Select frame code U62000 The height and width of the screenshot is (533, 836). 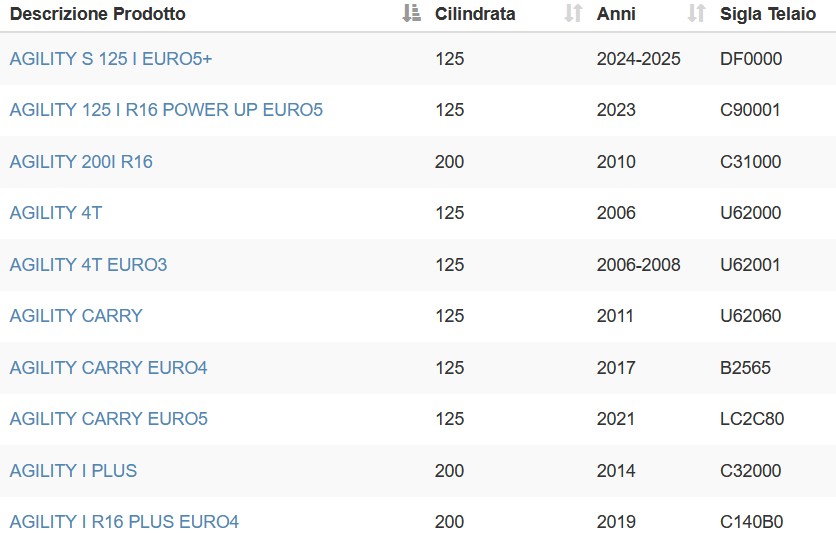click(x=750, y=213)
